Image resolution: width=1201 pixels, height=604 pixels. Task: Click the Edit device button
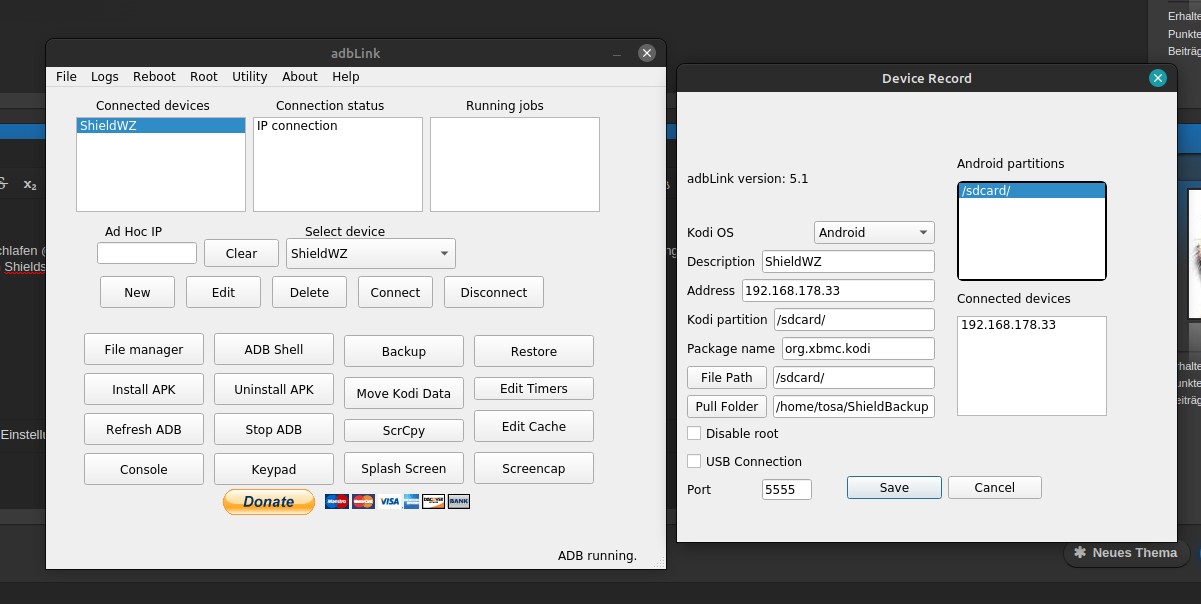click(223, 292)
